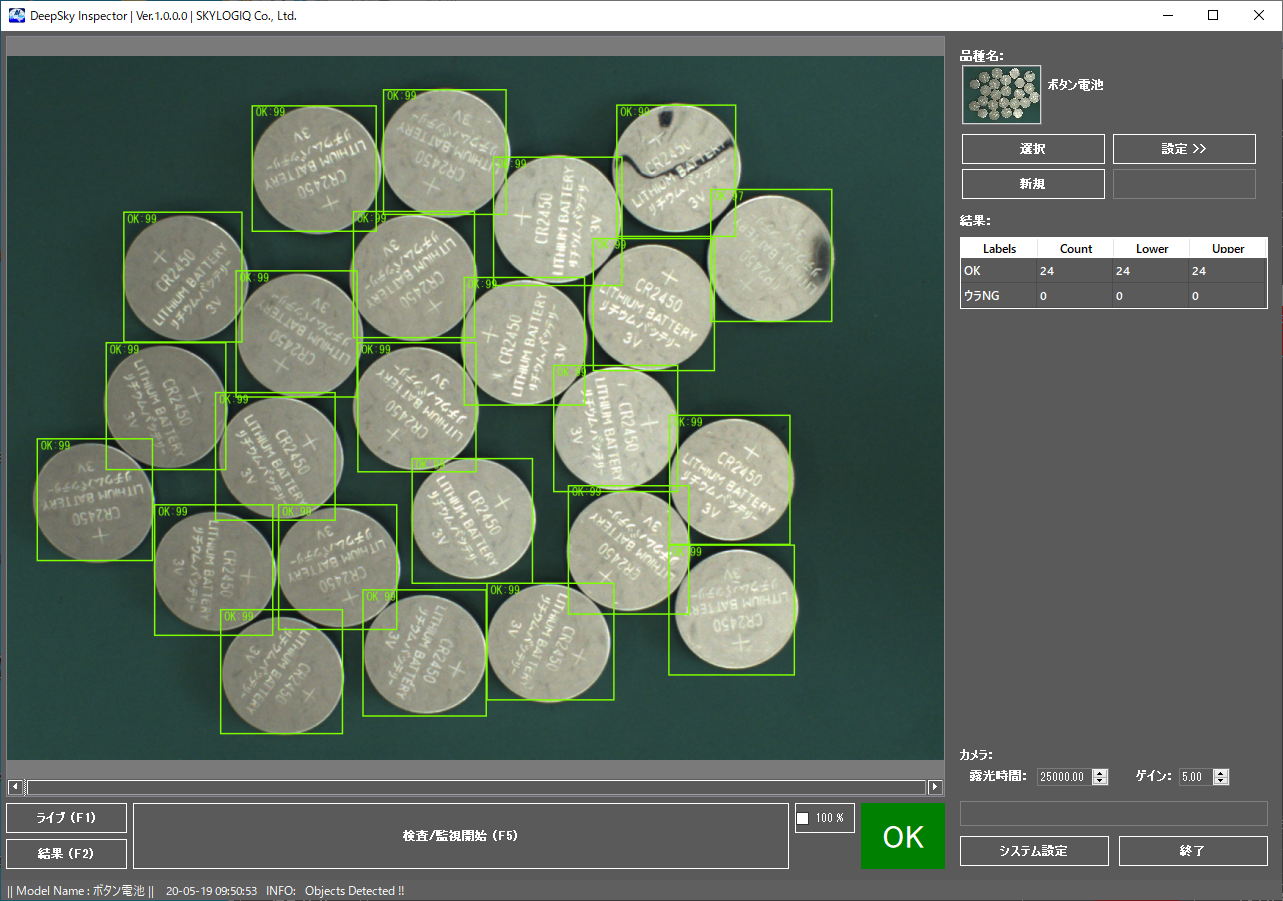Viewport: 1283px width, 901px height.
Task: Click the right arrow of the image scrollbar
Action: (936, 787)
